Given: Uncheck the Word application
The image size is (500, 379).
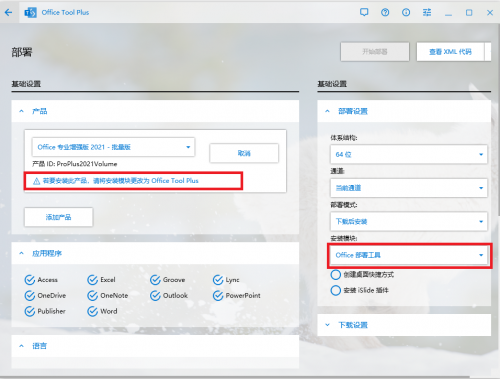Looking at the screenshot, I should (92, 311).
